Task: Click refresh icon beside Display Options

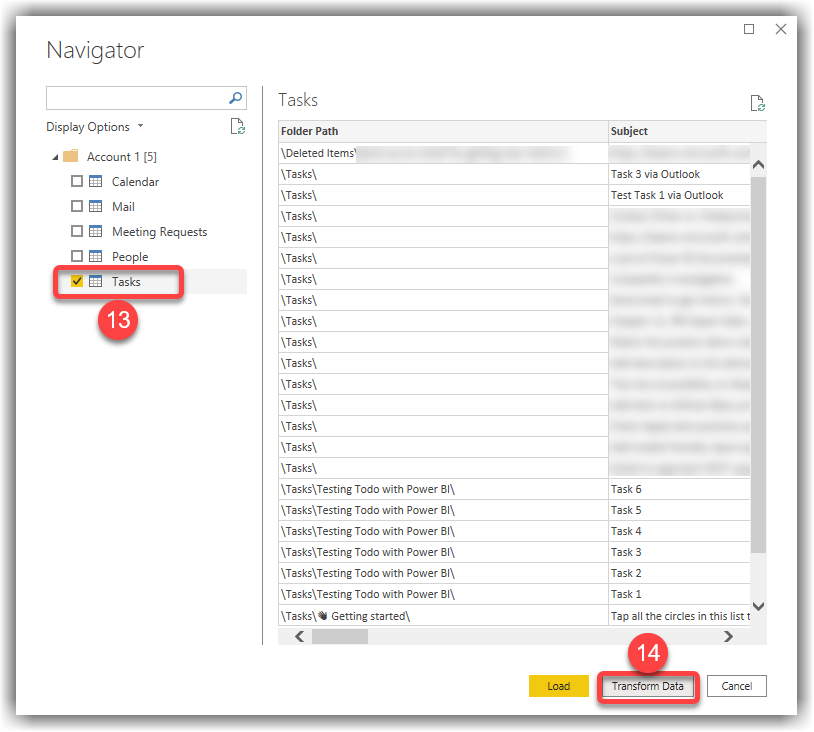Action: point(238,126)
